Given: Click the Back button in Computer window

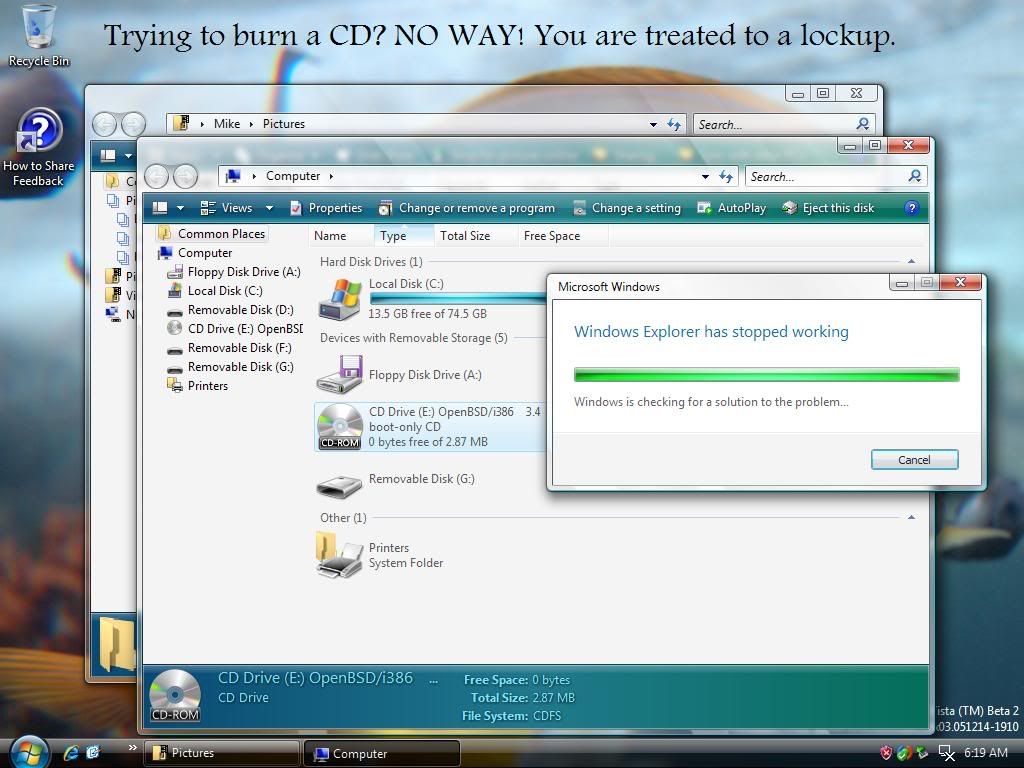Looking at the screenshot, I should click(157, 176).
